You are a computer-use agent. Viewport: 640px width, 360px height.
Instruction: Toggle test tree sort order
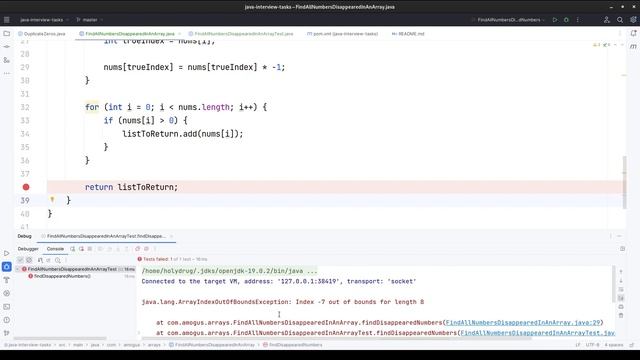[40, 260]
